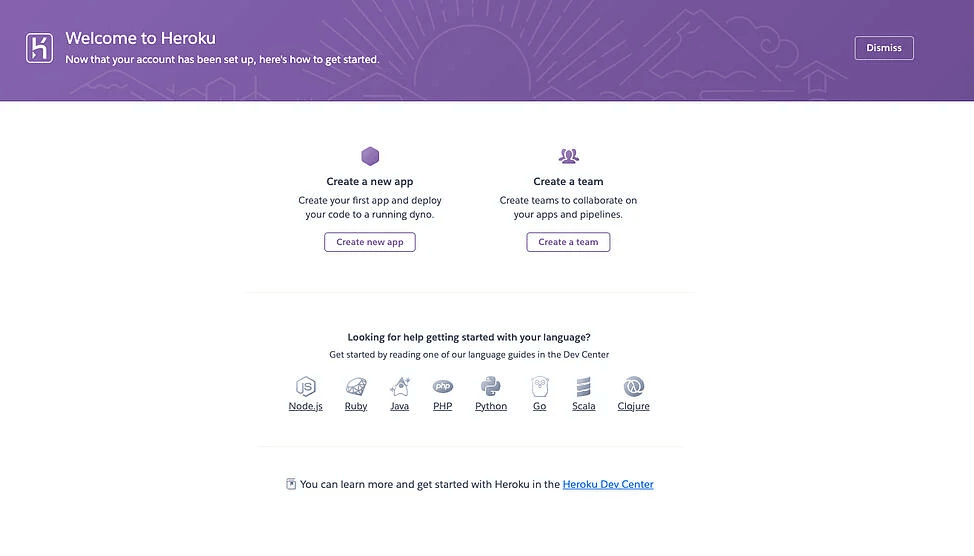
Task: Click the small Dev Center document icon
Action: point(291,484)
